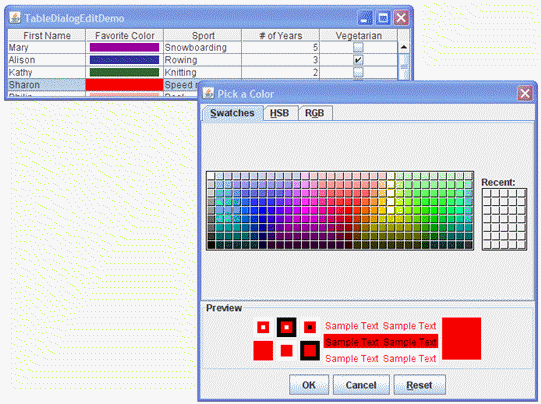
Task: Minimize the TableDialogEditDemo window
Action: pyautogui.click(x=365, y=18)
